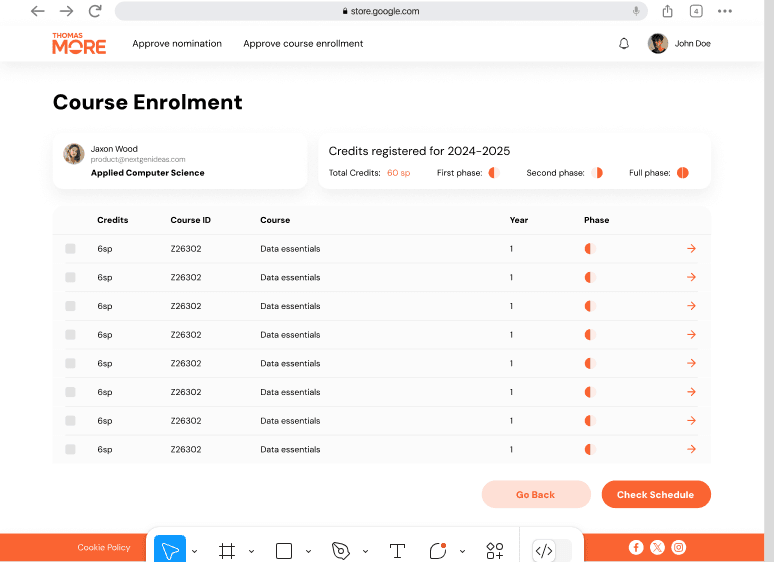
Task: Click the Full phase circle legend icon
Action: tap(683, 173)
